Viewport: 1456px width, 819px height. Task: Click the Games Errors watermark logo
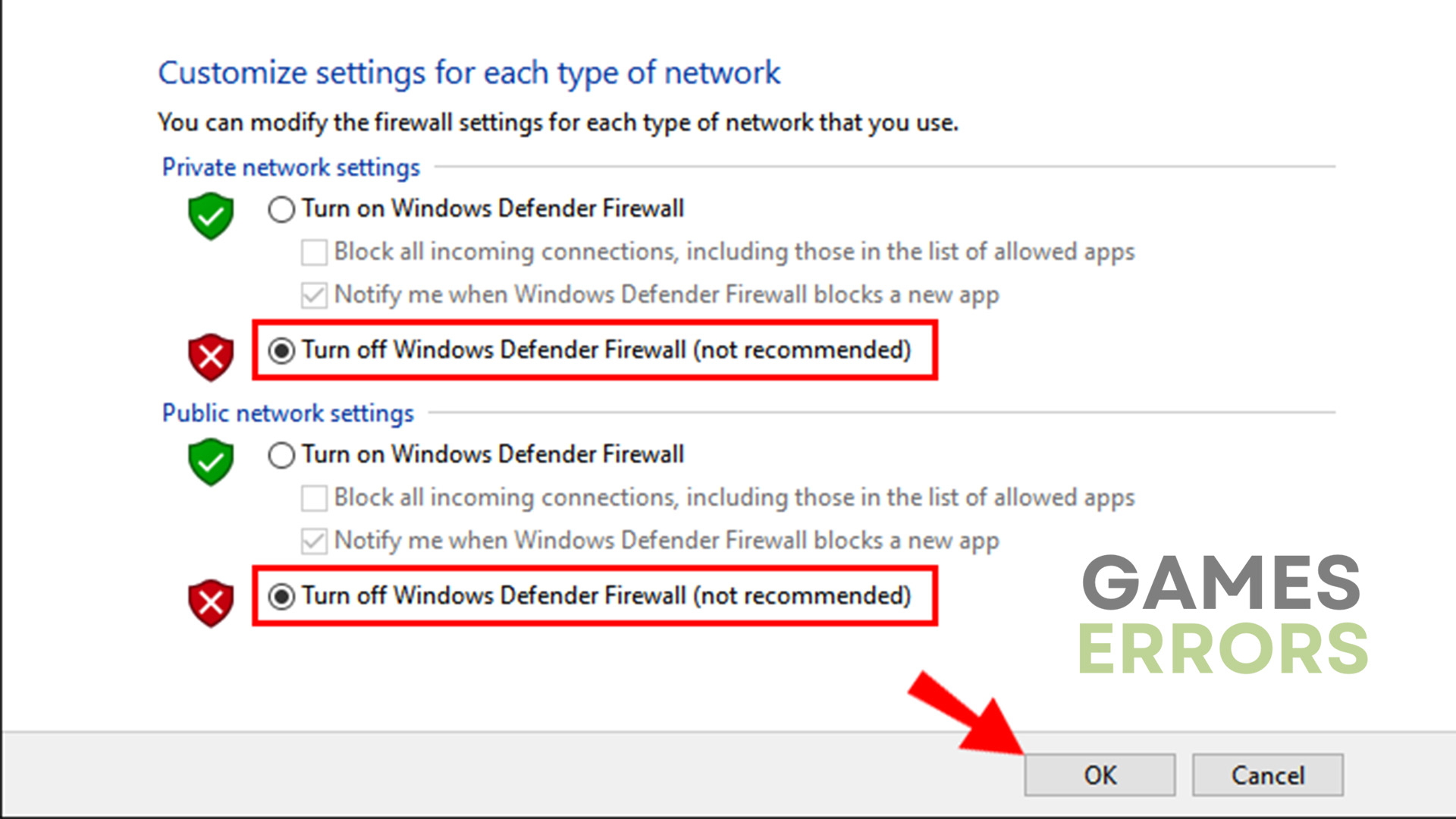click(x=1222, y=614)
